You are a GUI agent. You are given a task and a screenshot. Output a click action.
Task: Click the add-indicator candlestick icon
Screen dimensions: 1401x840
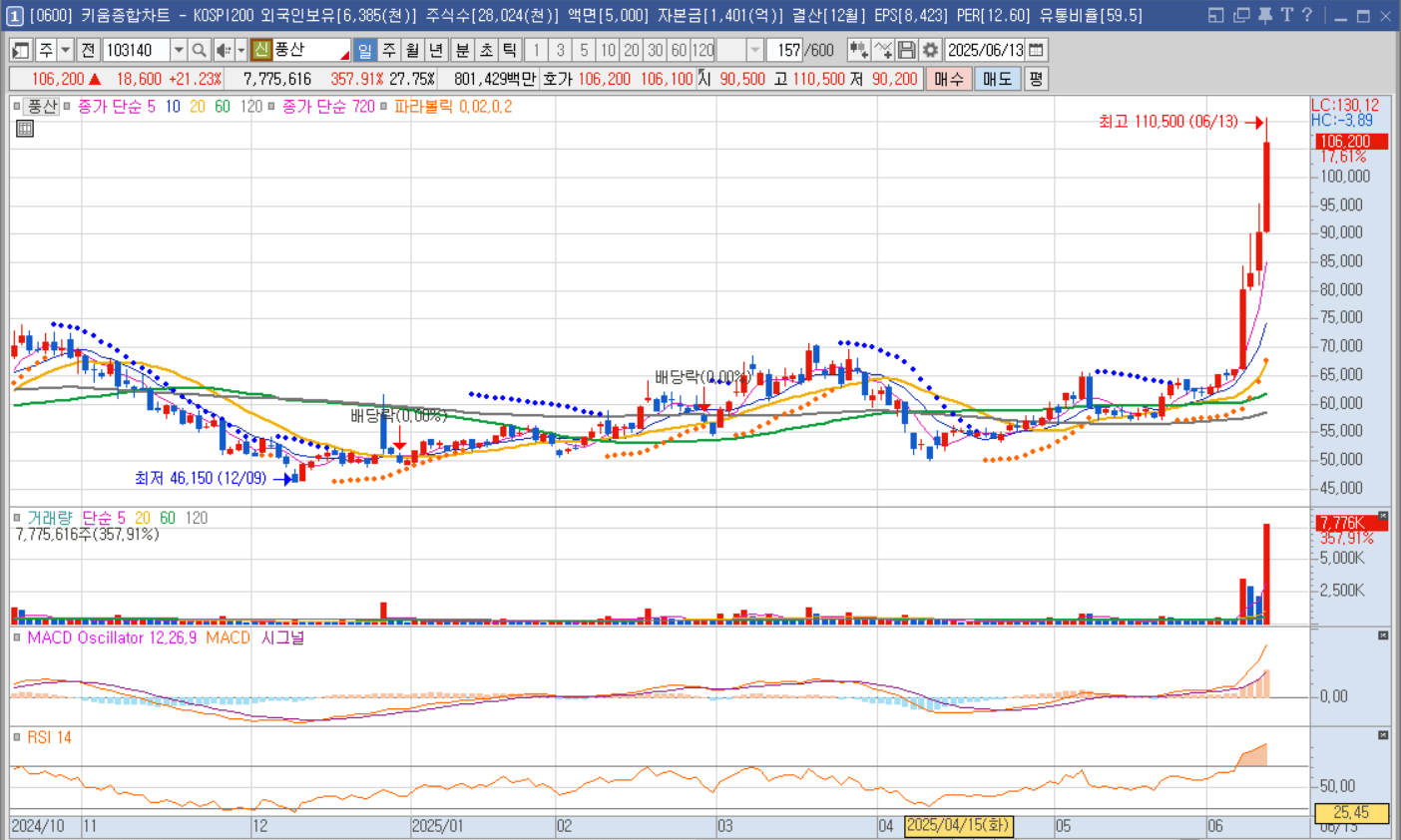pos(858,50)
